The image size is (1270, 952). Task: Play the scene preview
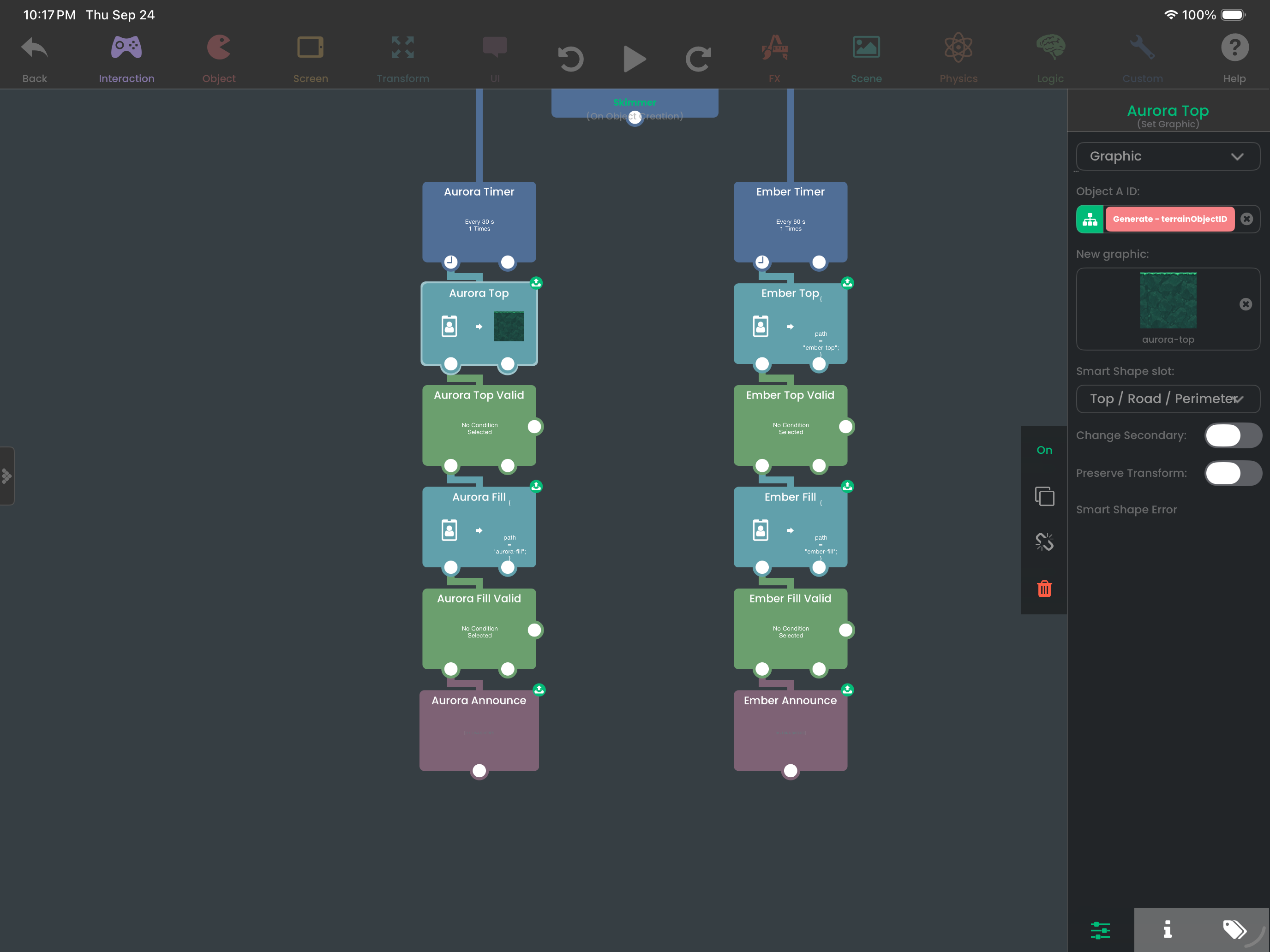click(x=635, y=59)
